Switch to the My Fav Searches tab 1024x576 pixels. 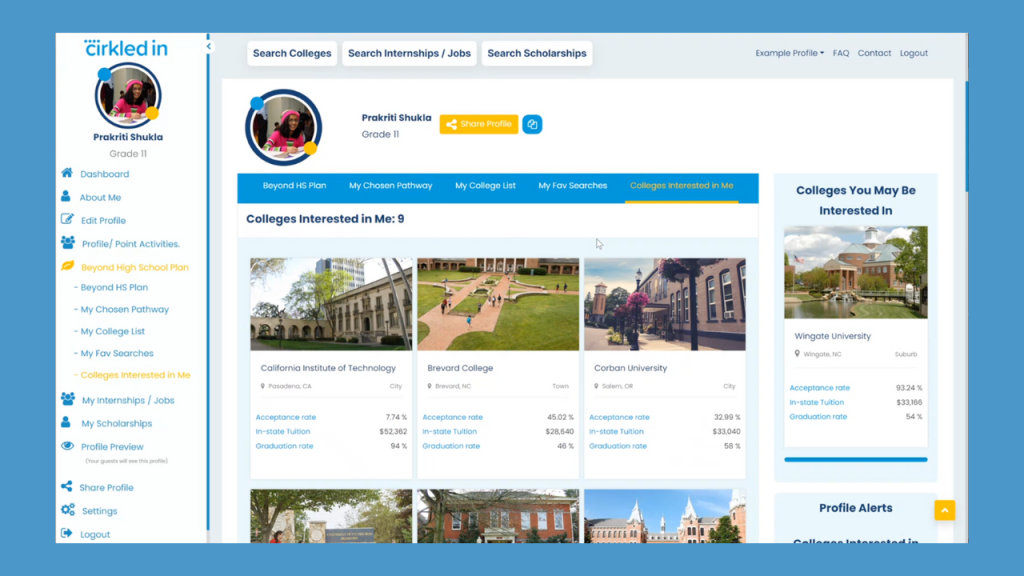click(573, 185)
